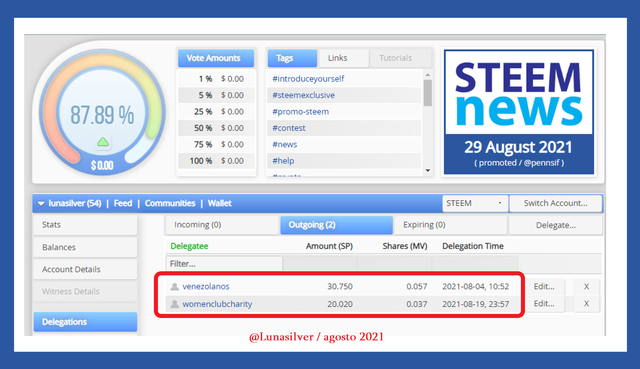Image resolution: width=640 pixels, height=369 pixels.
Task: Click the tags list scrollbar thumb
Action: pos(427,93)
